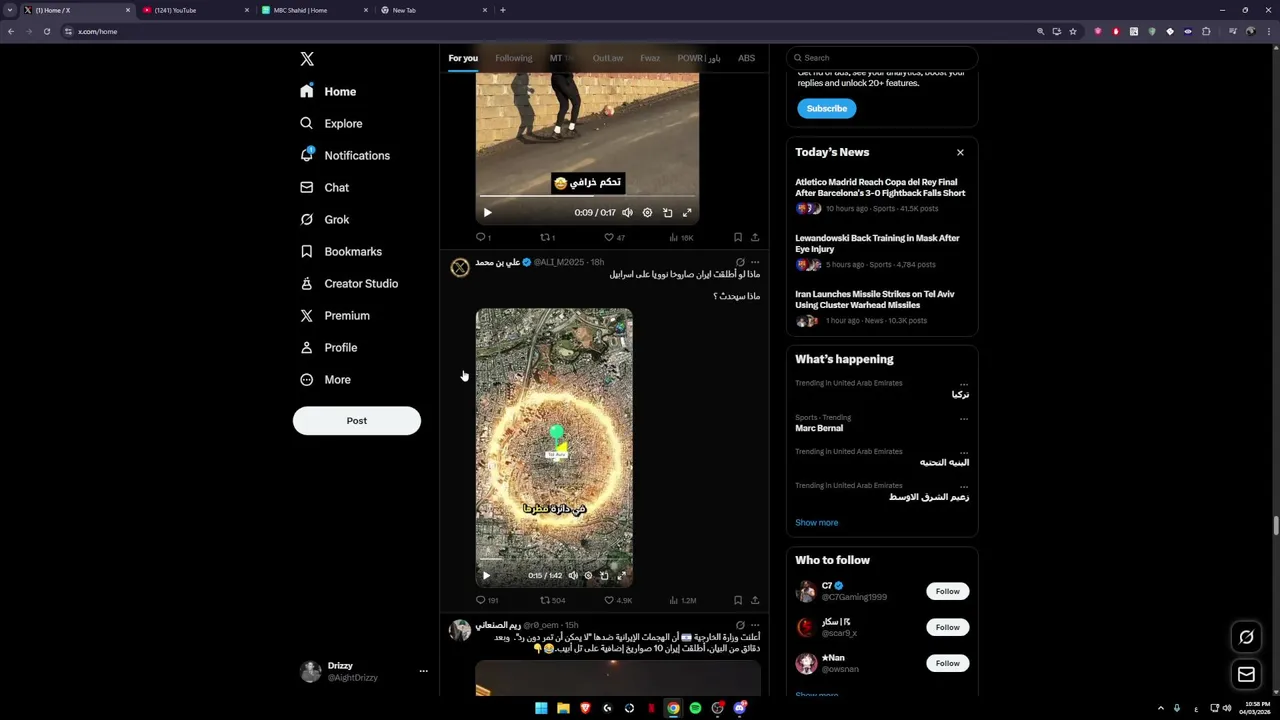
Task: Switch to the MBC Shahid browser tab
Action: (x=313, y=10)
